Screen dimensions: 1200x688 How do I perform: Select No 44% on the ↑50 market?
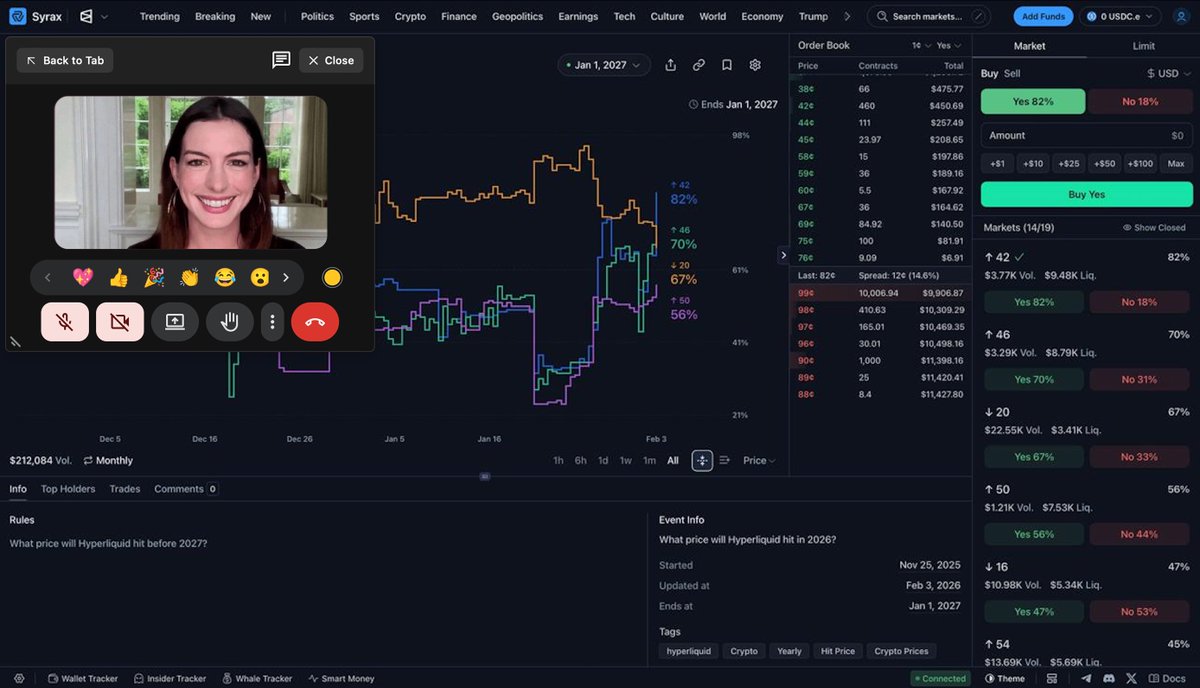coord(1139,534)
